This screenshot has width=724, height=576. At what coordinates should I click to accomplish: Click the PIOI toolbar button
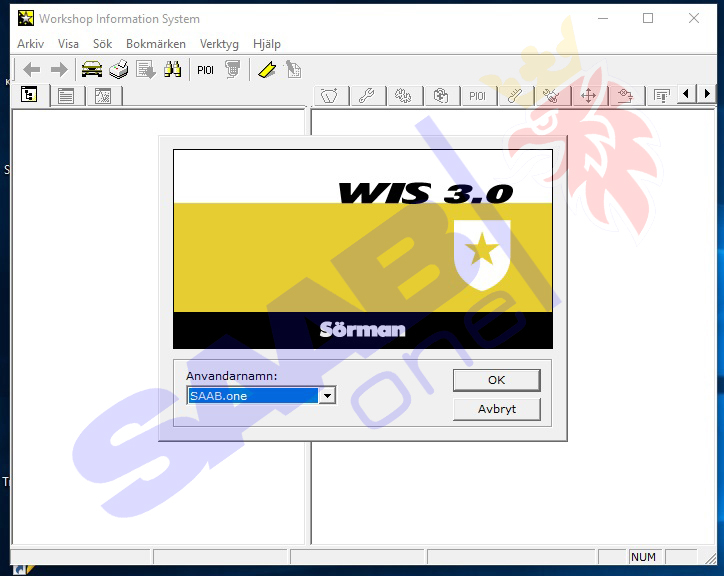coord(205,70)
